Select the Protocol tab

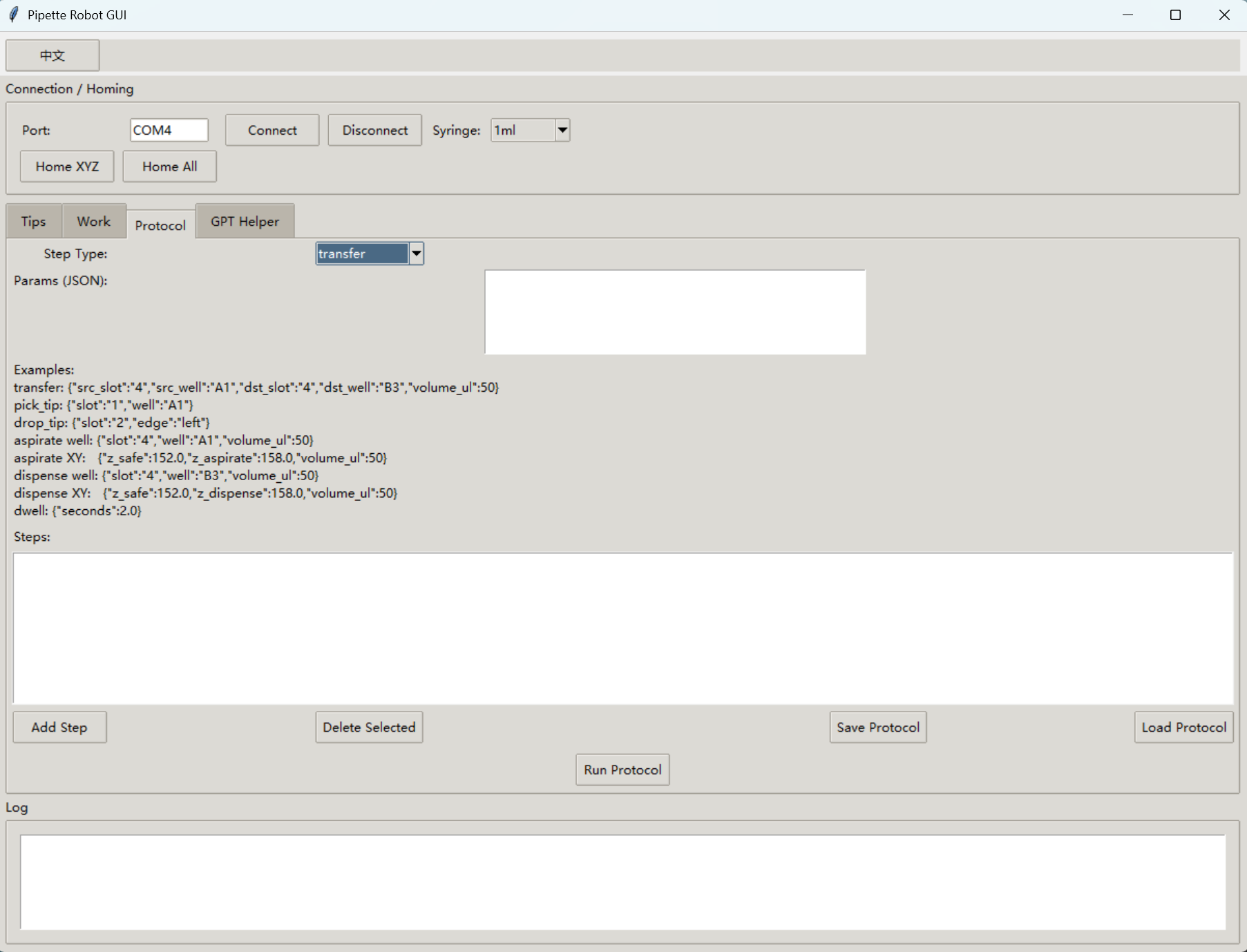[x=160, y=225]
